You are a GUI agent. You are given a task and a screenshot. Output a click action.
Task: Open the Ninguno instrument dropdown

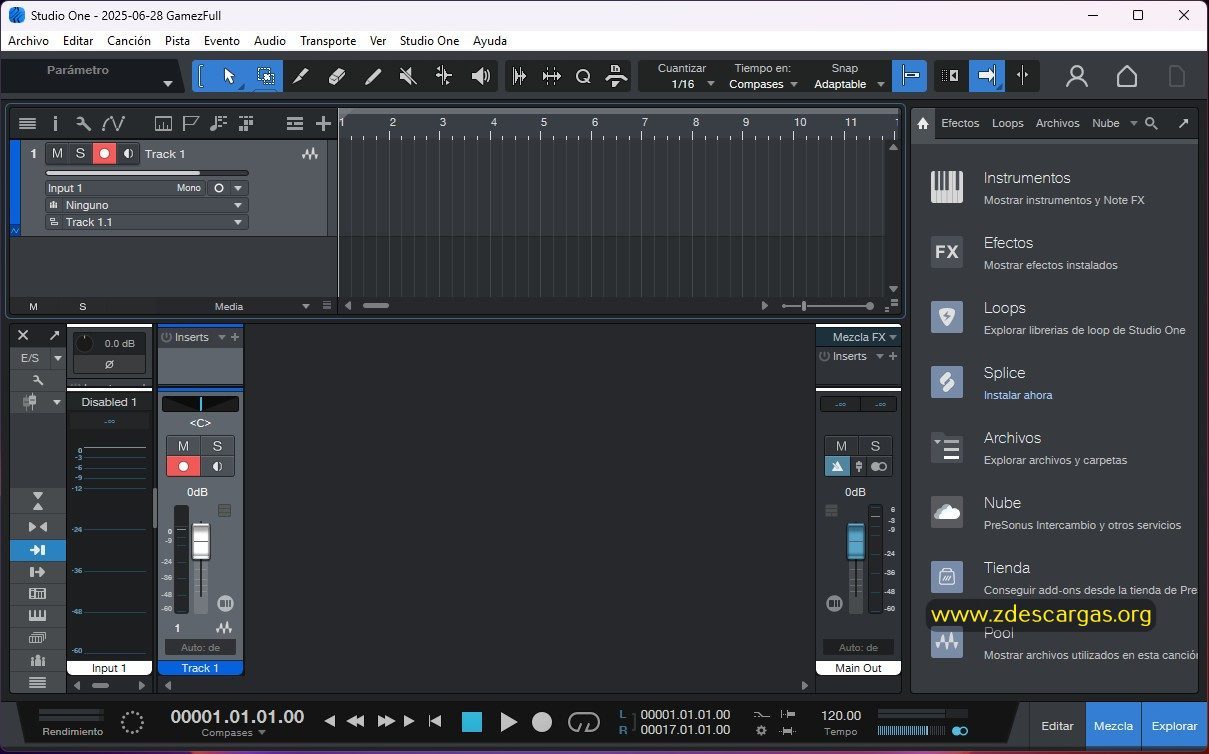146,205
